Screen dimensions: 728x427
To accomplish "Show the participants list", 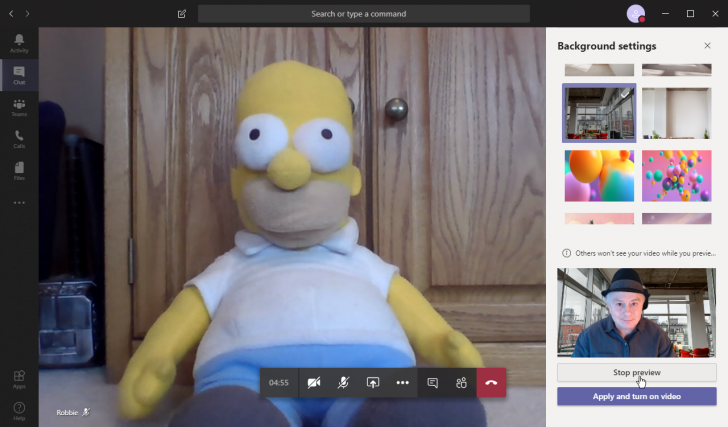I will point(462,382).
